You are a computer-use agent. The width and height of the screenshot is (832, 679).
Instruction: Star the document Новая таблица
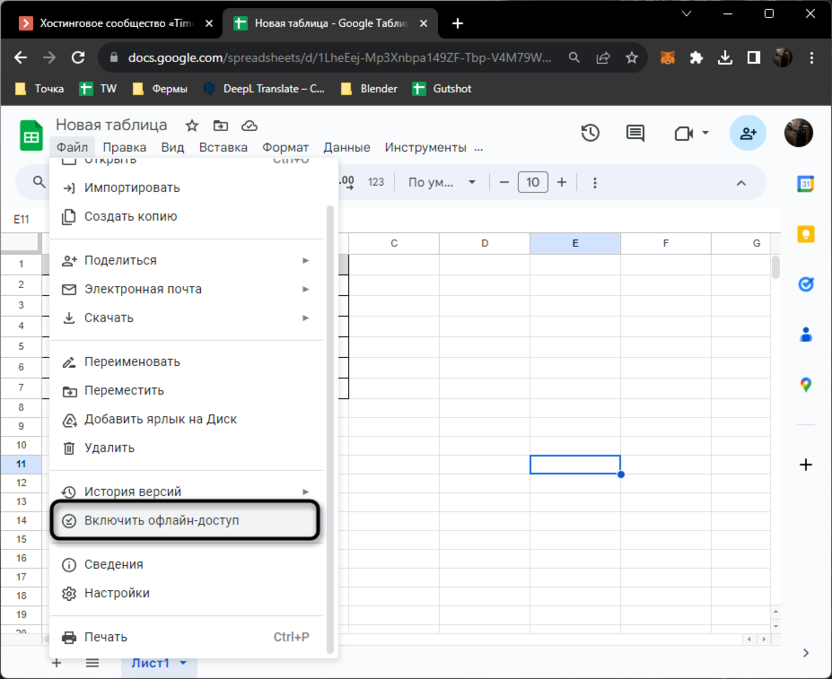pos(192,126)
